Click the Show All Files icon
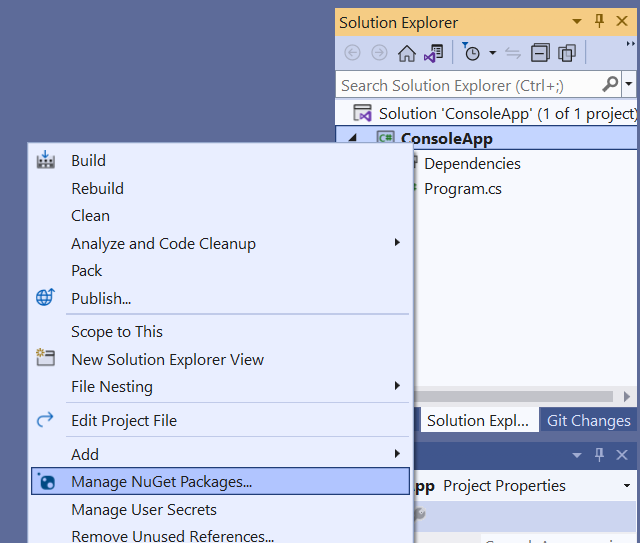The width and height of the screenshot is (640, 543). coord(567,53)
